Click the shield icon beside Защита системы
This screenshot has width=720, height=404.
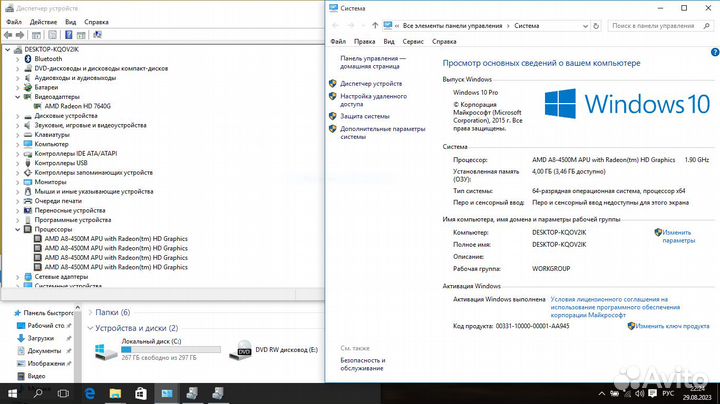pos(333,116)
